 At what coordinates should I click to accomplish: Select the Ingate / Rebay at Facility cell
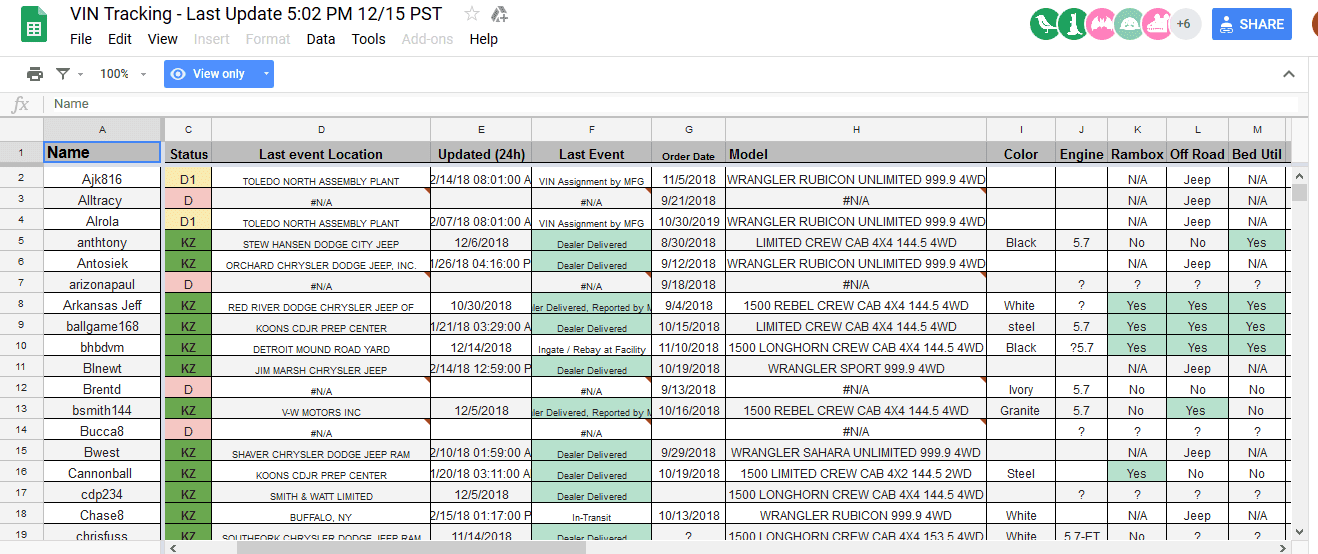[592, 348]
